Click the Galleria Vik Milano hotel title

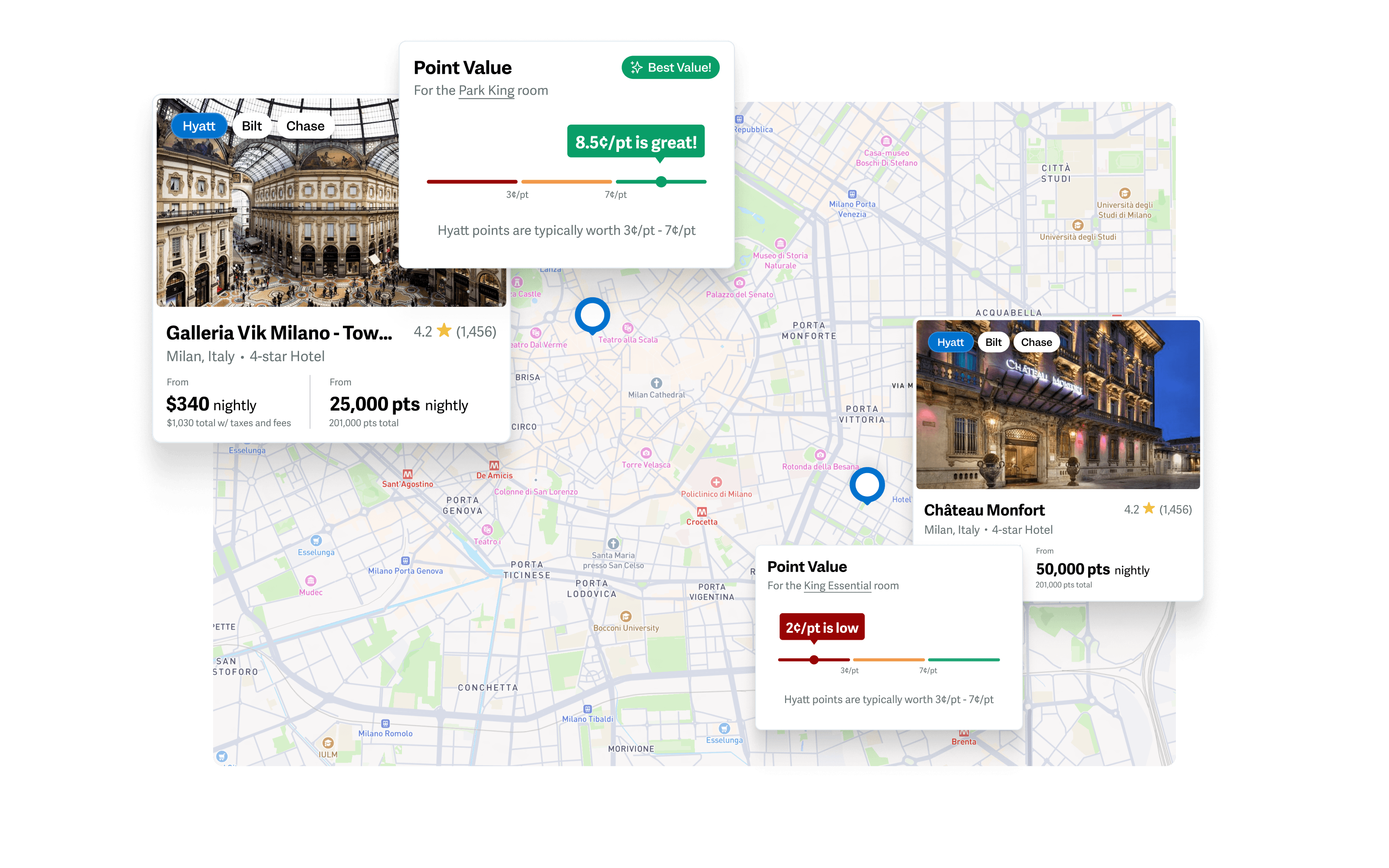coord(280,332)
